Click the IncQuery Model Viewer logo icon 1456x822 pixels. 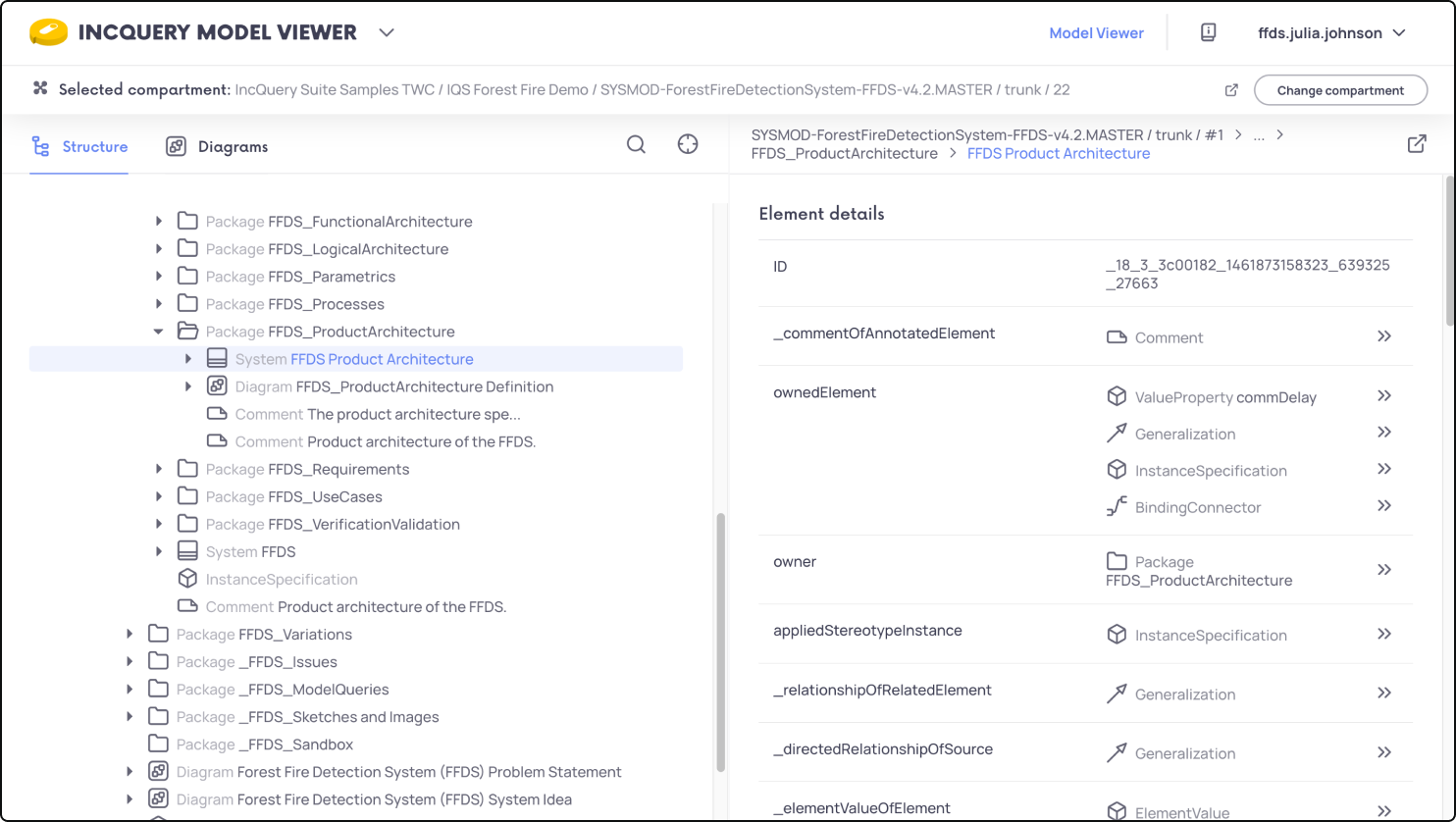click(48, 32)
